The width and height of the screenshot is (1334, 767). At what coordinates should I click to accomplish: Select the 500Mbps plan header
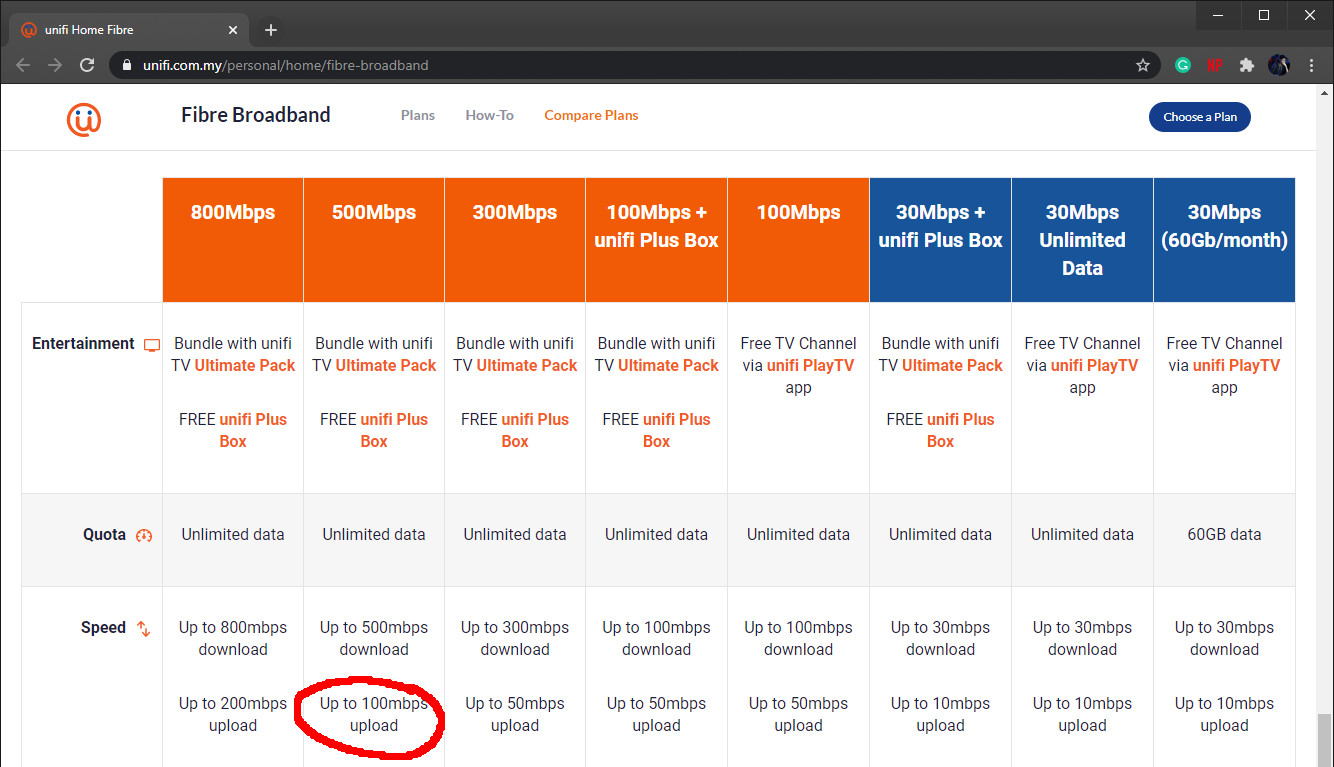click(374, 240)
